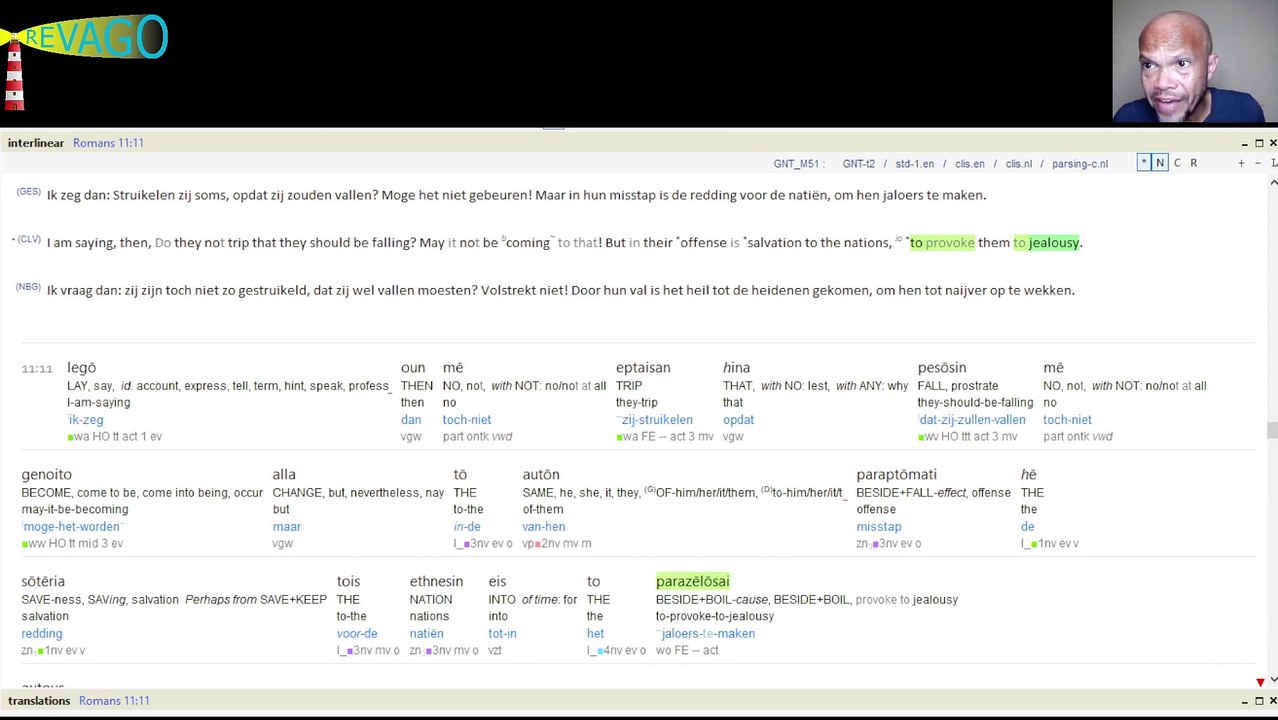Toggle the C display option
The width and height of the screenshot is (1278, 720).
click(x=1177, y=163)
